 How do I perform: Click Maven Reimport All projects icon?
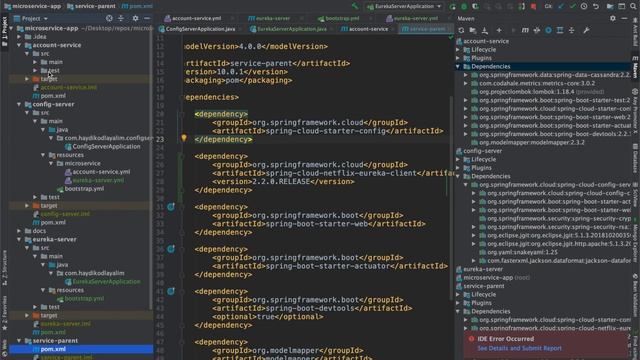tap(461, 30)
